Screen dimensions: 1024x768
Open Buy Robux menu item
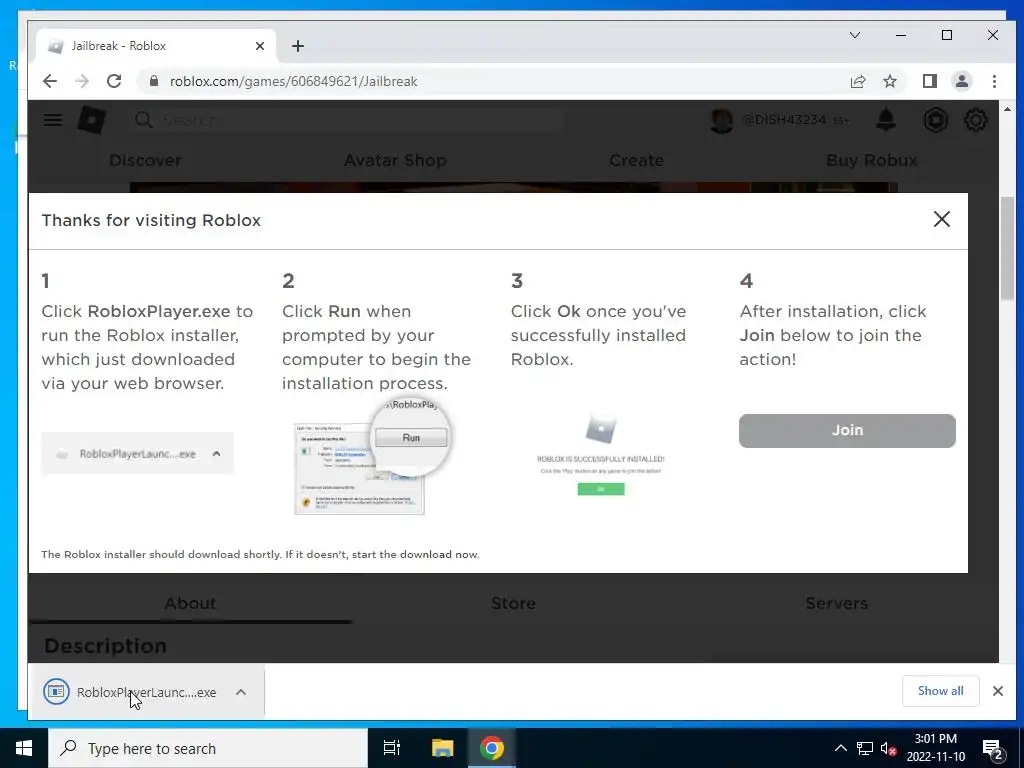(x=872, y=160)
